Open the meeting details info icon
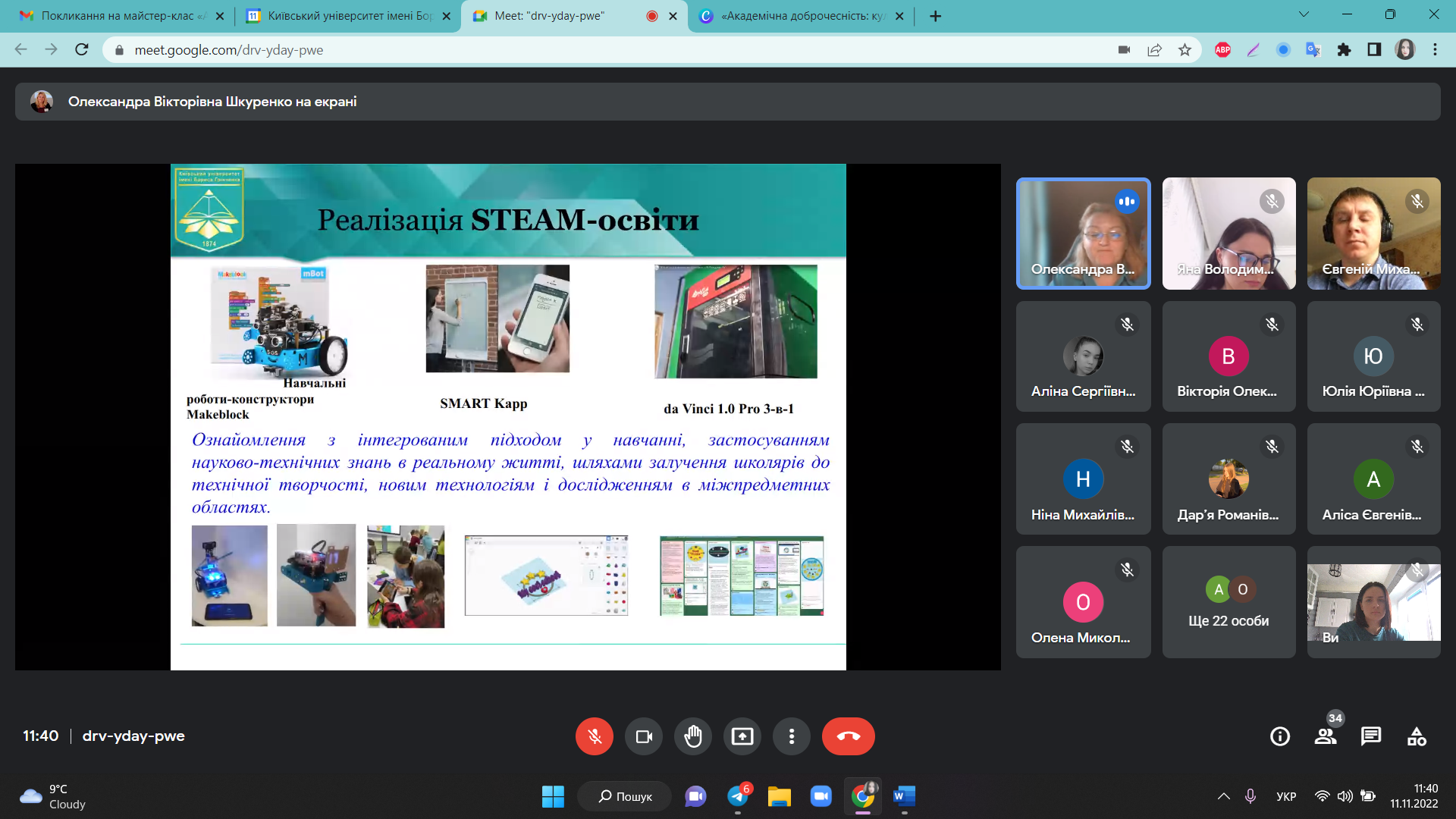This screenshot has height=819, width=1456. [1279, 736]
